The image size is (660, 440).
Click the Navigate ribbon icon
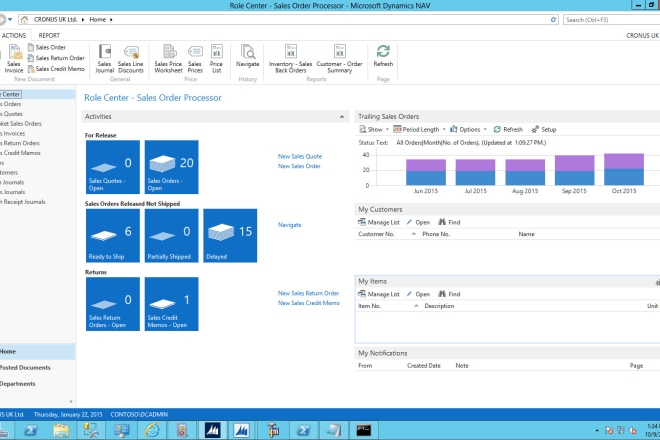tap(248, 56)
